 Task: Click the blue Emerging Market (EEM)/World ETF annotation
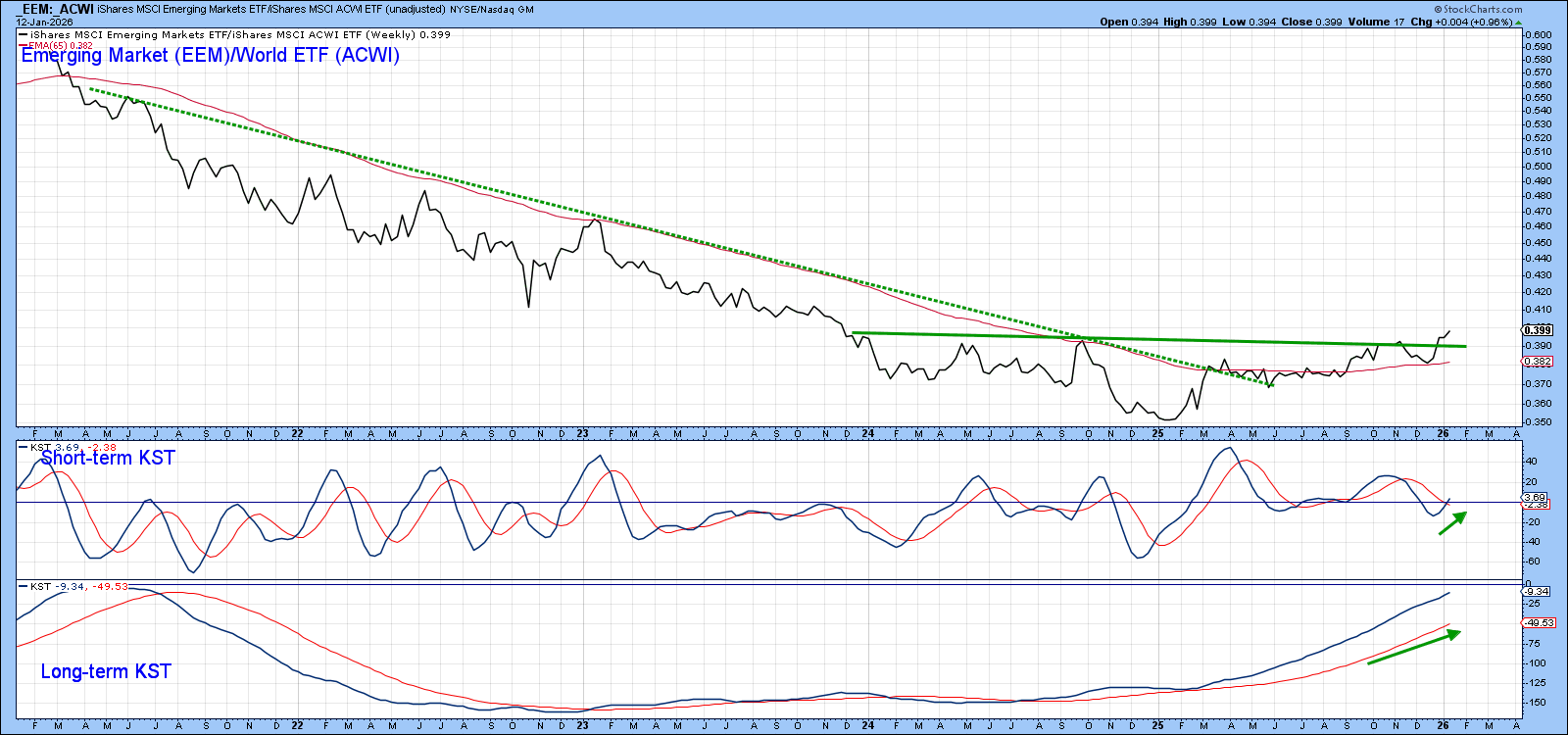click(211, 56)
